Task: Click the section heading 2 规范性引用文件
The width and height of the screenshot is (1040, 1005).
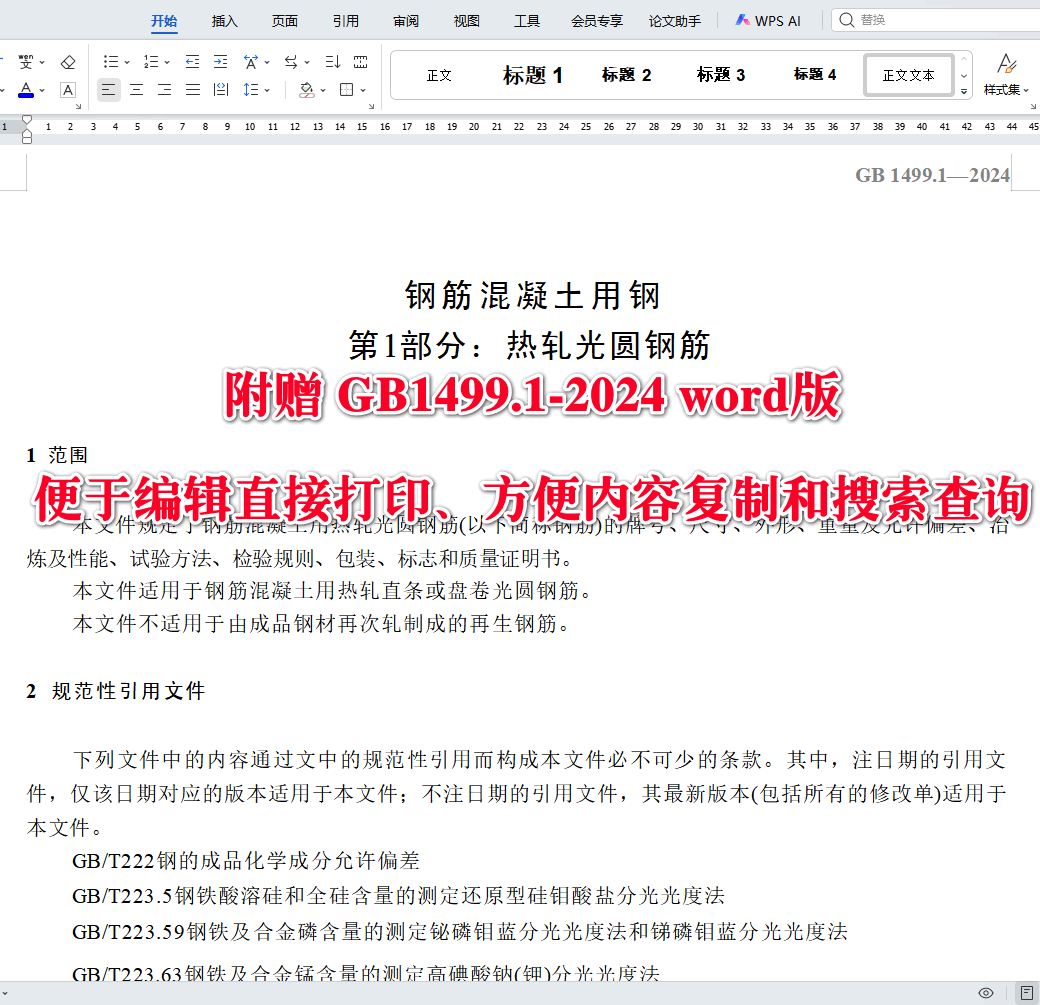Action: coord(115,691)
